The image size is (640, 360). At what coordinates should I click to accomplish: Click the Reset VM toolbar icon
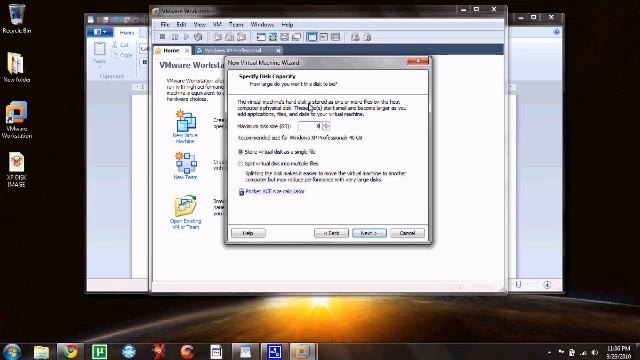pyautogui.click(x=198, y=37)
